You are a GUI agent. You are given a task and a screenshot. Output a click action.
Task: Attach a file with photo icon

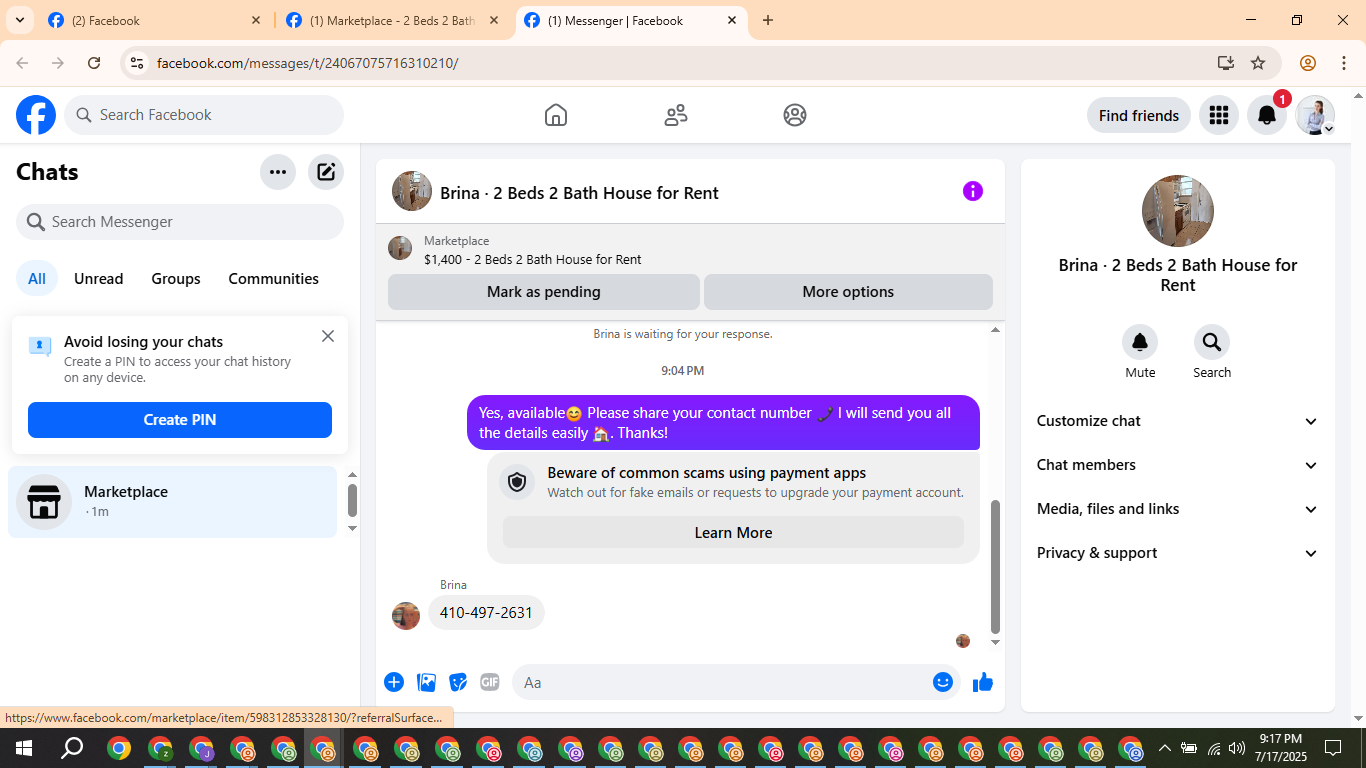427,682
